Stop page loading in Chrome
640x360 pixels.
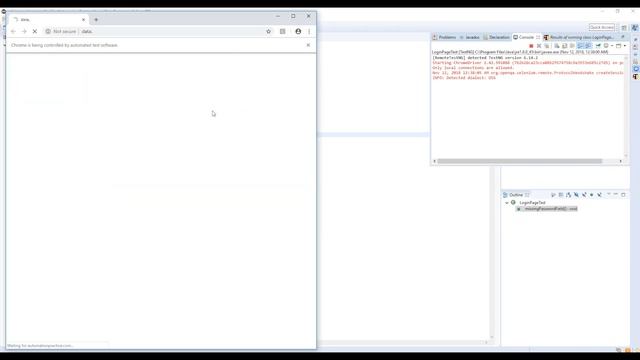tap(35, 31)
